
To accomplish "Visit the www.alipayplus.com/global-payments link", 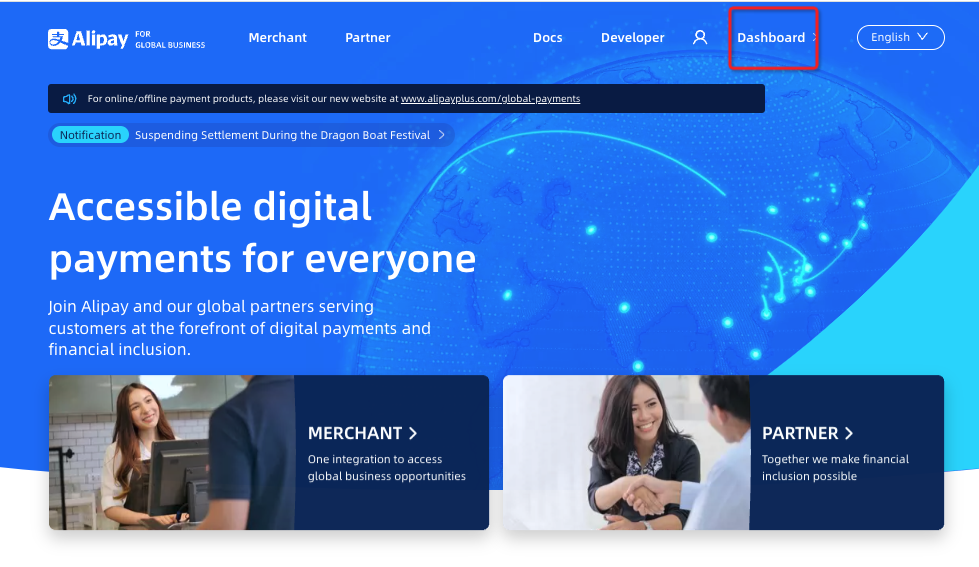I will [x=490, y=99].
